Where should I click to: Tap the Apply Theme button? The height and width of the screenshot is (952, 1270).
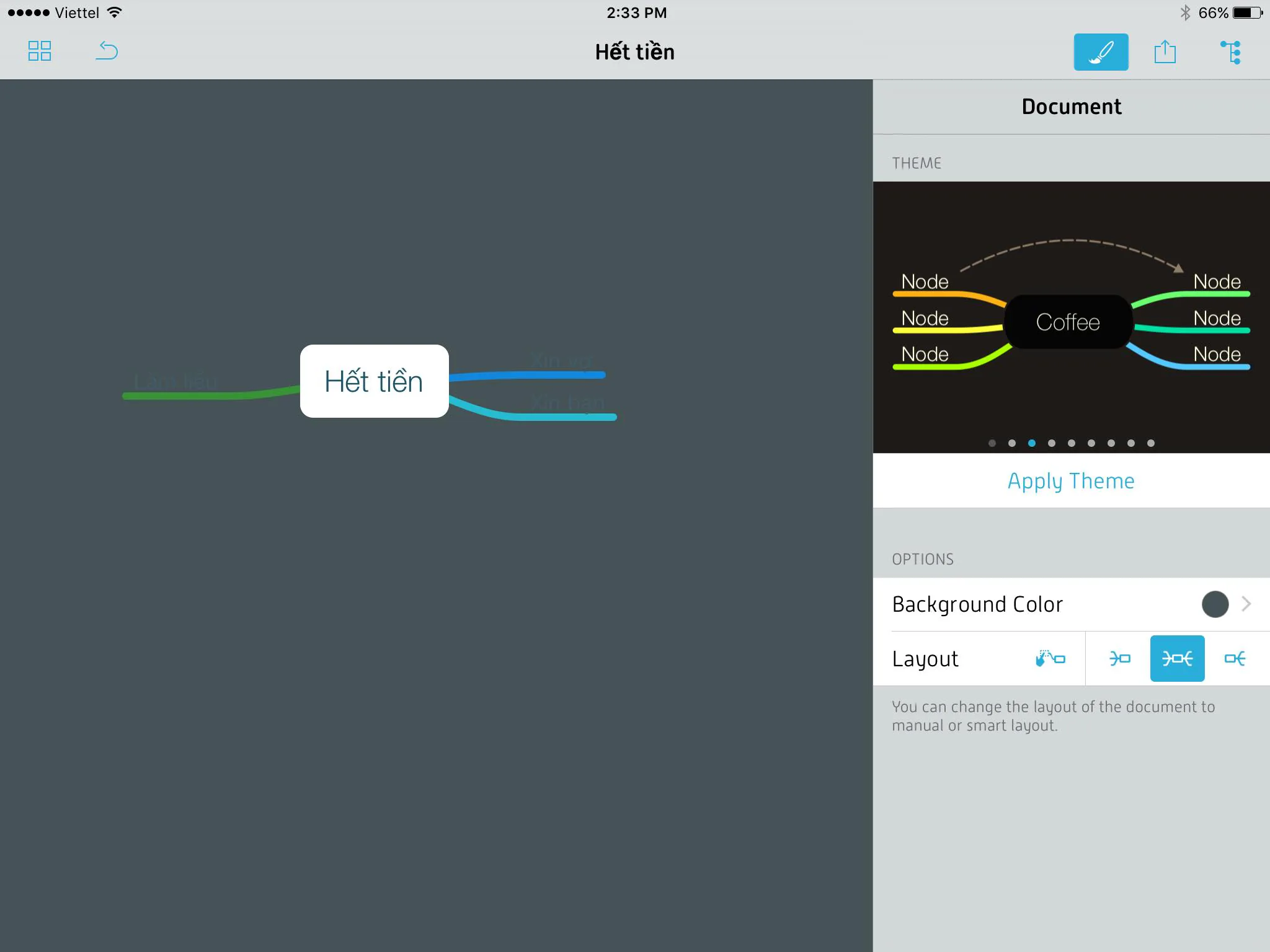pyautogui.click(x=1071, y=481)
